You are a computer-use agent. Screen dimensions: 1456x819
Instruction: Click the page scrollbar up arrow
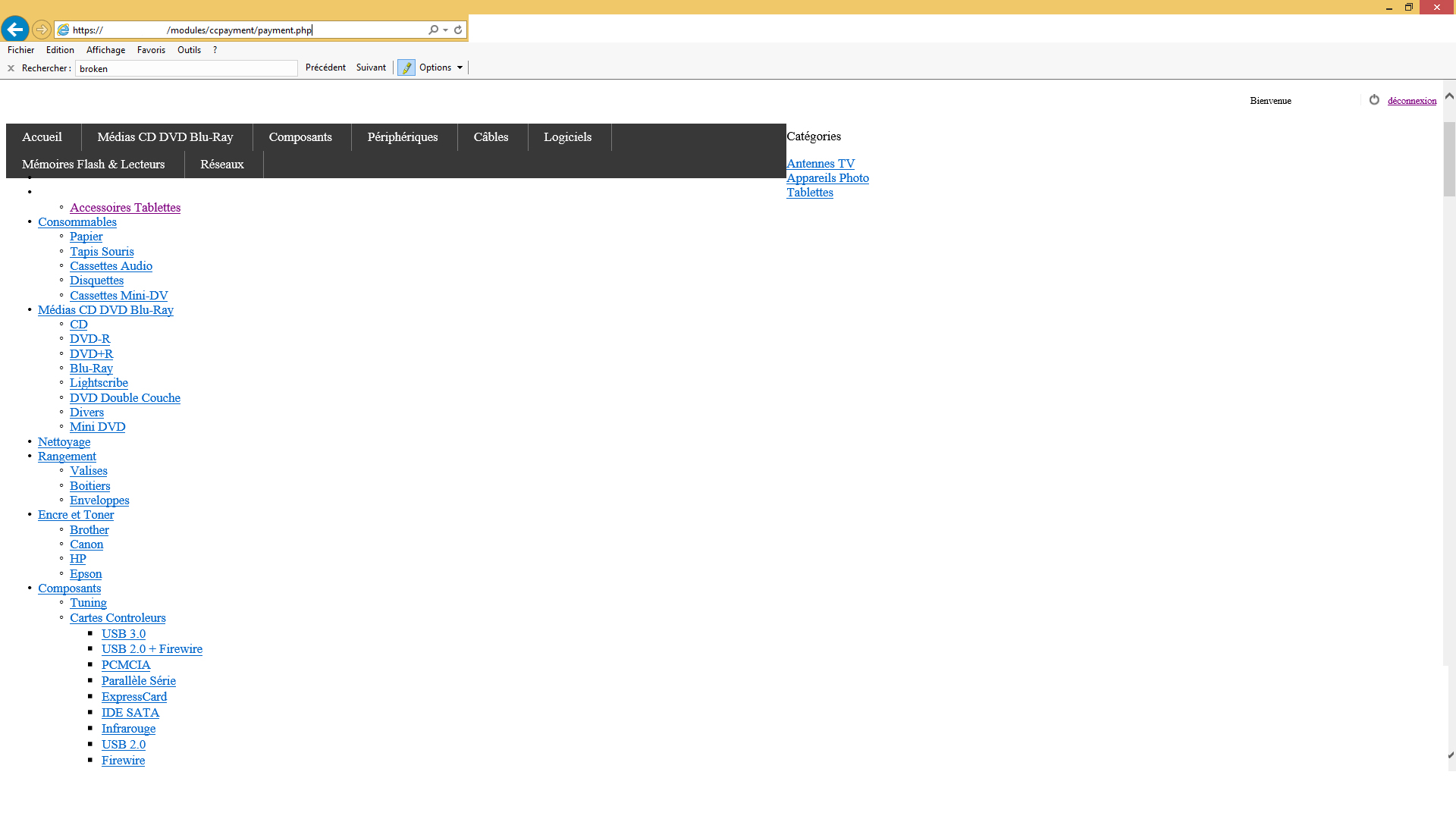[1449, 96]
